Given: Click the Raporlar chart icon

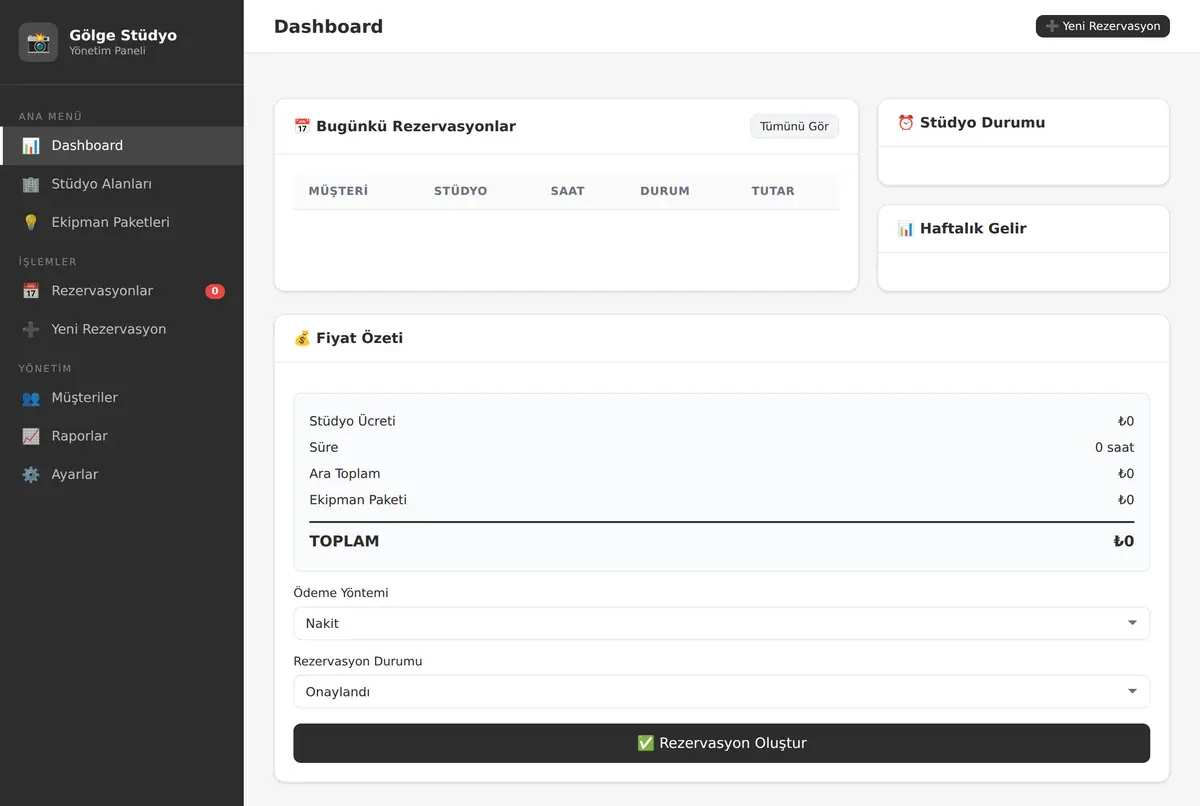Looking at the screenshot, I should tap(31, 436).
